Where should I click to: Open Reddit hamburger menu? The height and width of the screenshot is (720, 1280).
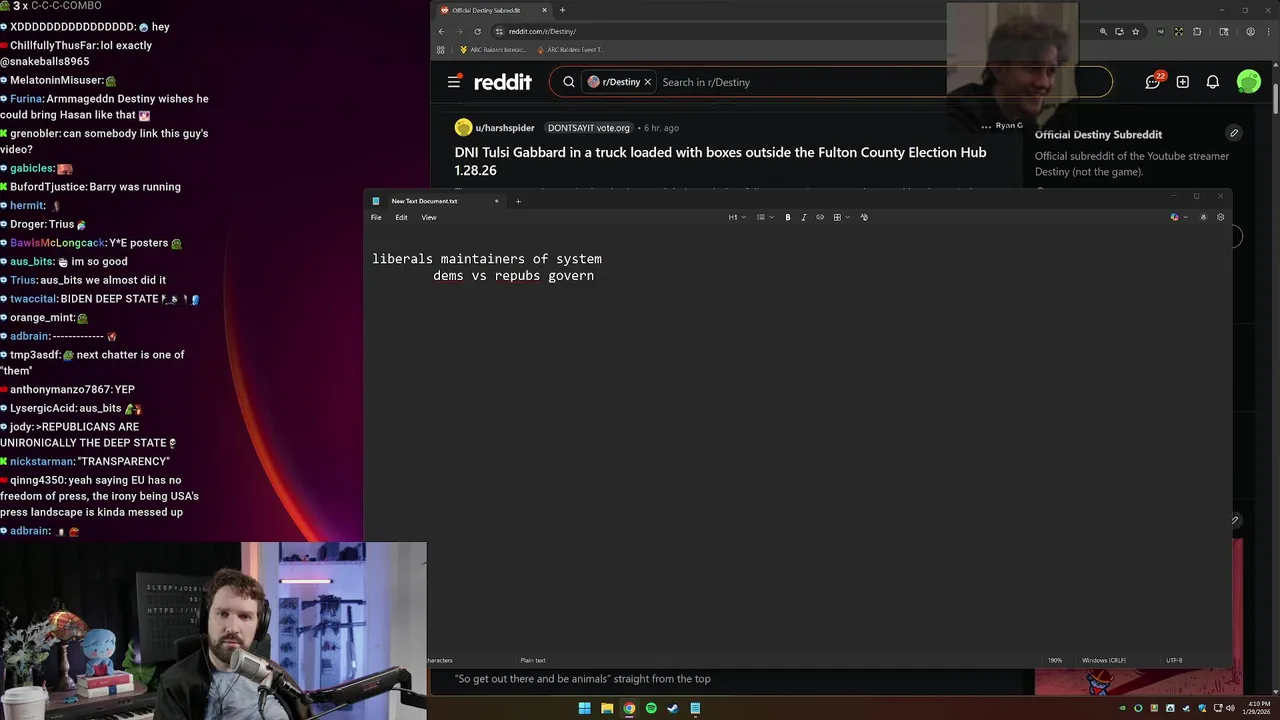pos(454,82)
